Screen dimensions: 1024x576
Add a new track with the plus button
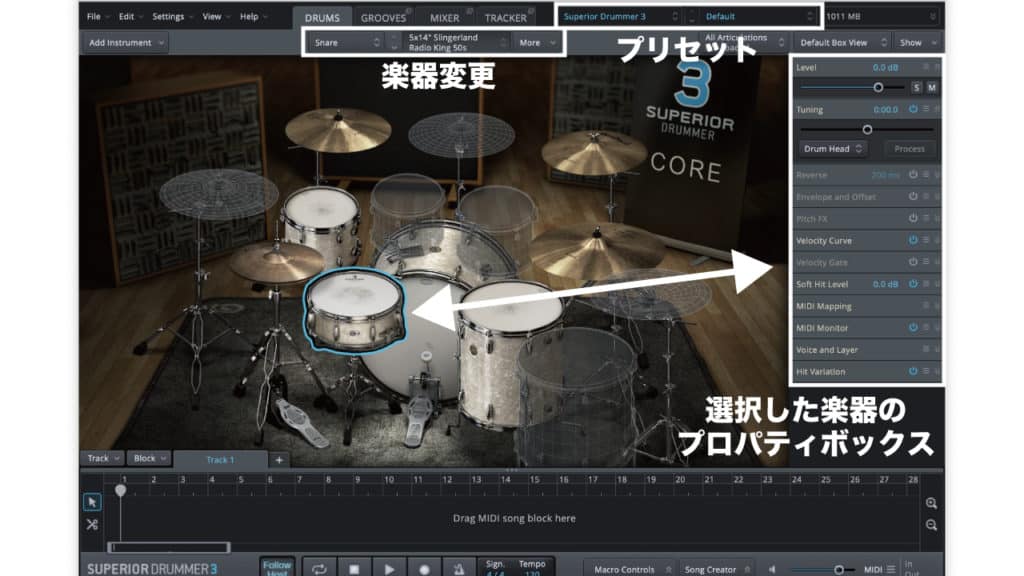279,460
